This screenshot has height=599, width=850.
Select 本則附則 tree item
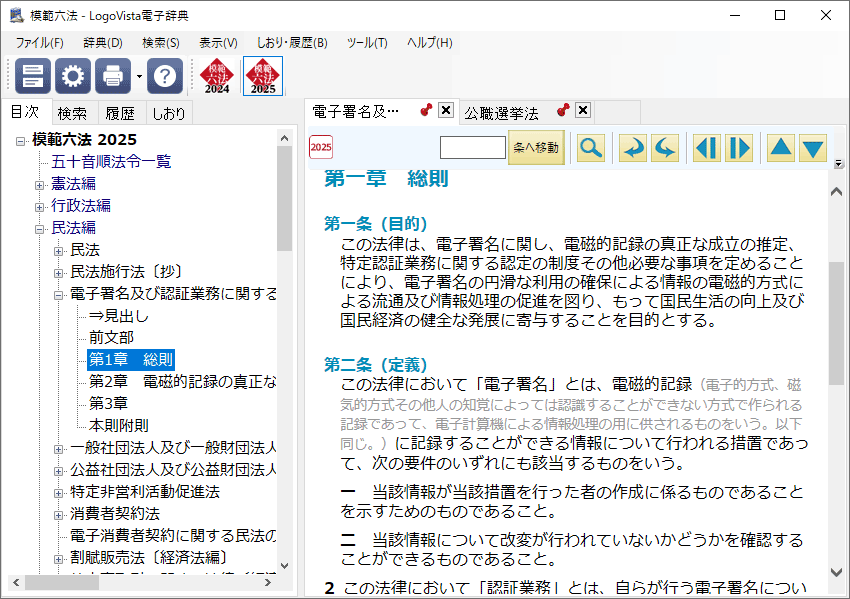pos(119,426)
